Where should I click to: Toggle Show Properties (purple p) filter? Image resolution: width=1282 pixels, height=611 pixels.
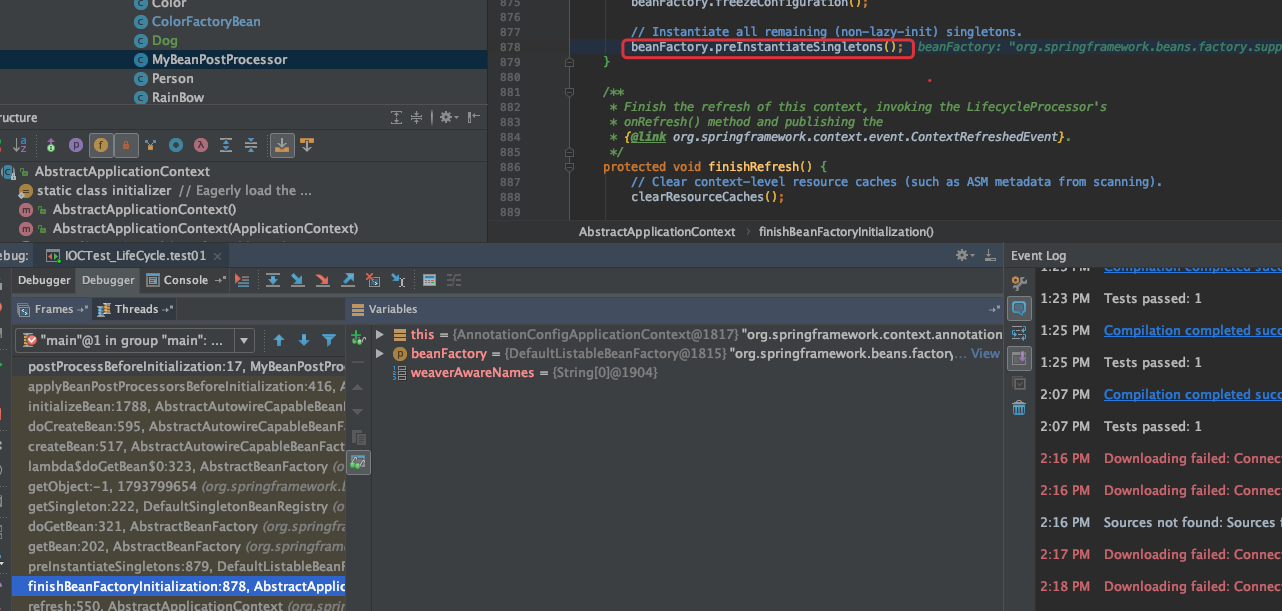[x=76, y=146]
